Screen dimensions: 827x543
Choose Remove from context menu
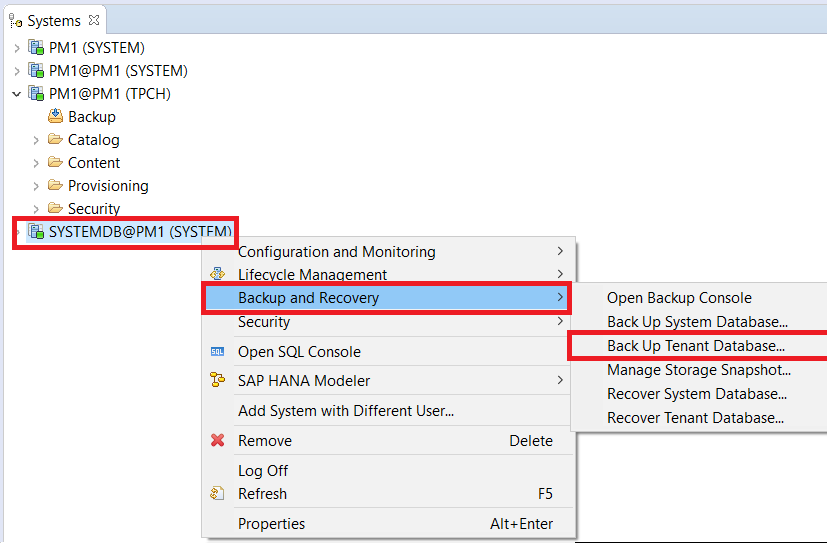388,441
